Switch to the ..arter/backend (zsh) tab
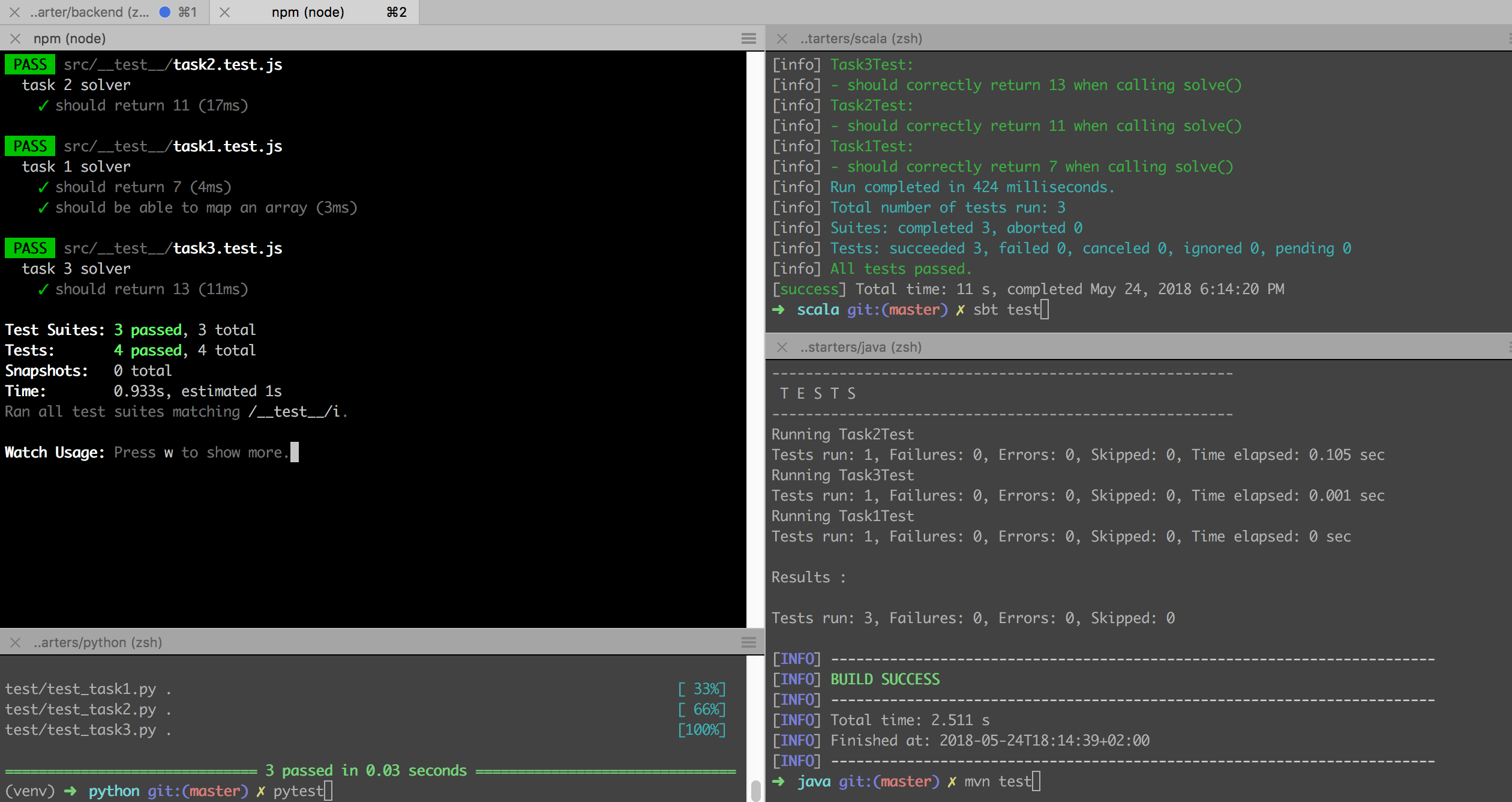 90,12
